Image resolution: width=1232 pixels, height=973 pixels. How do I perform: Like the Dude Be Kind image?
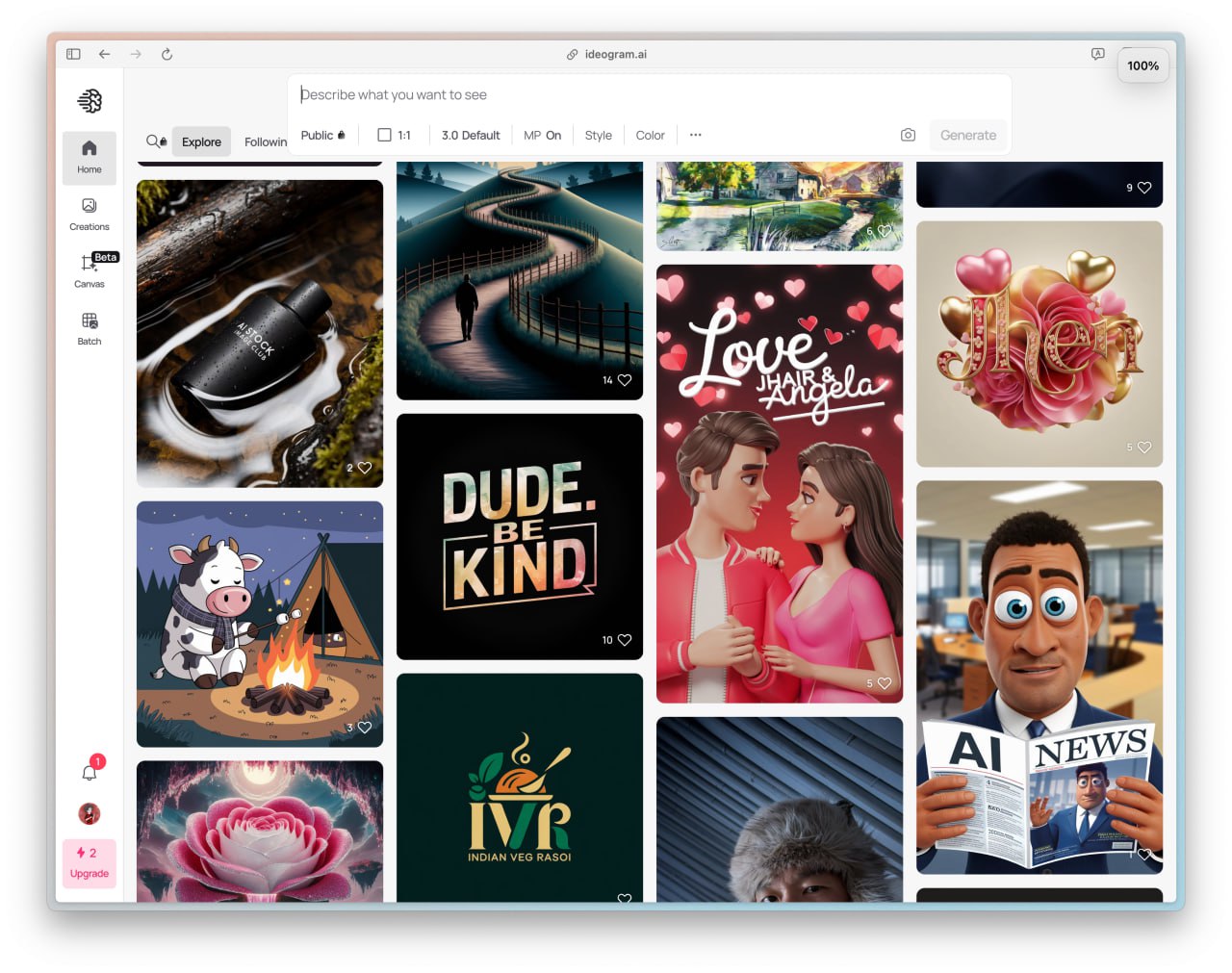[625, 640]
